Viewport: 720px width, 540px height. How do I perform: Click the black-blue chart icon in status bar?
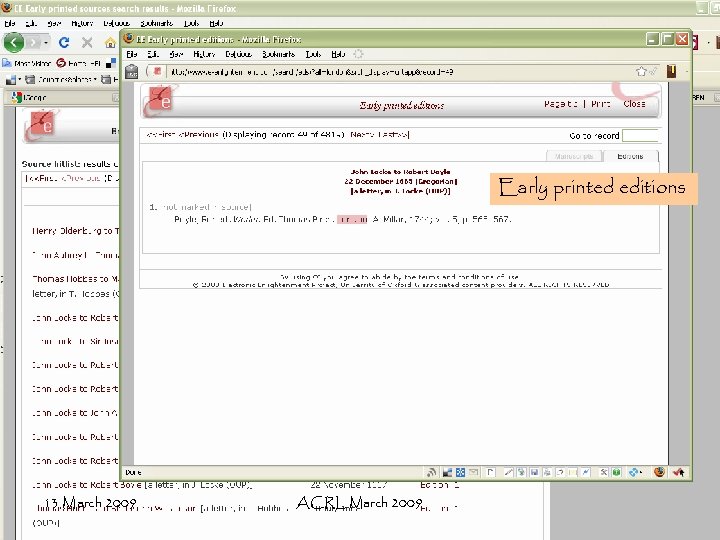[x=447, y=472]
